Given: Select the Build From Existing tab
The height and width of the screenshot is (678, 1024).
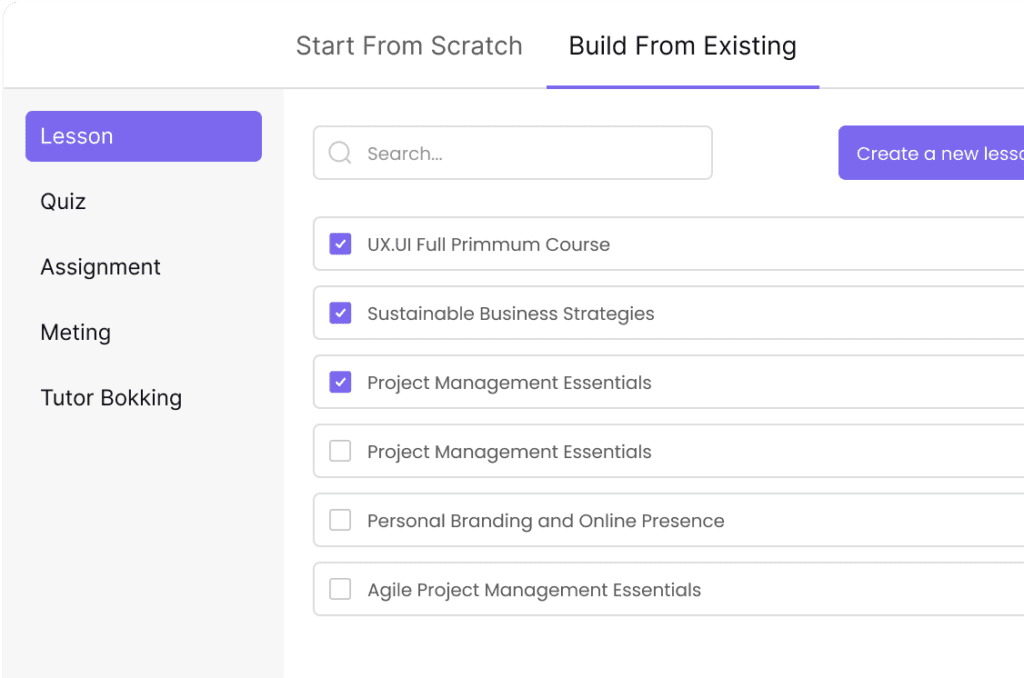Looking at the screenshot, I should point(682,46).
